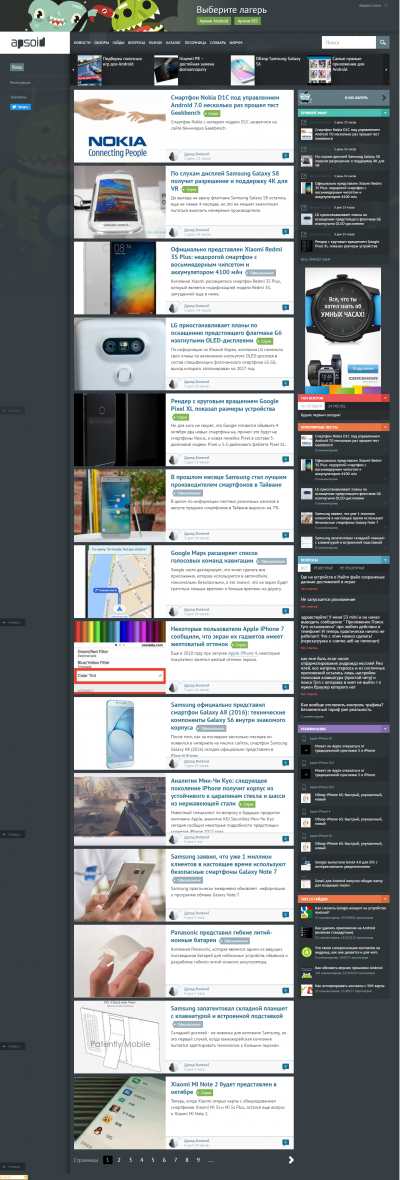Open the 'Каталог' menu item
400x1180 pixels.
pos(174,43)
